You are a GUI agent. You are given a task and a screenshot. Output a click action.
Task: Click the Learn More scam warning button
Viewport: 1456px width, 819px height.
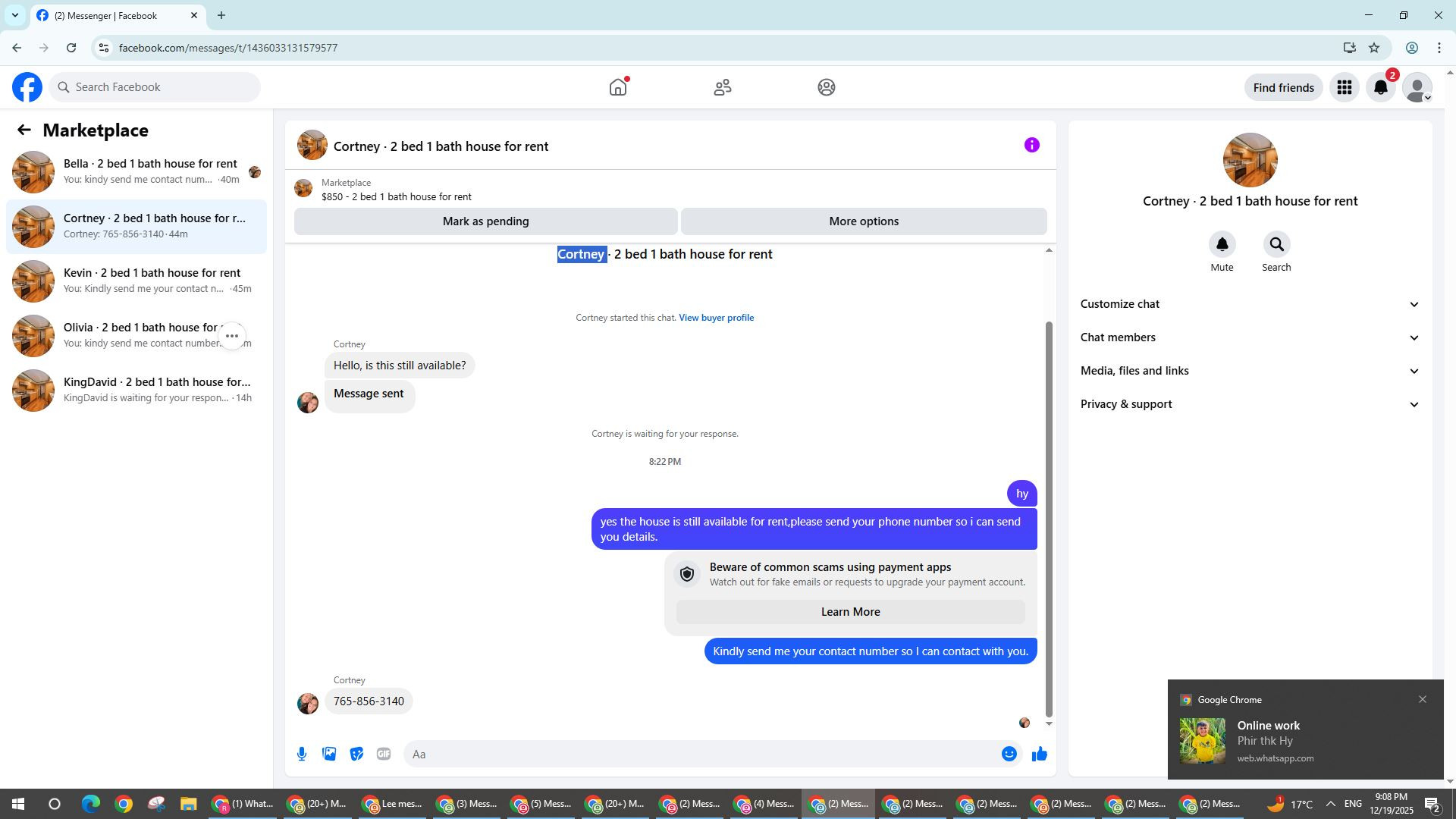click(x=850, y=612)
